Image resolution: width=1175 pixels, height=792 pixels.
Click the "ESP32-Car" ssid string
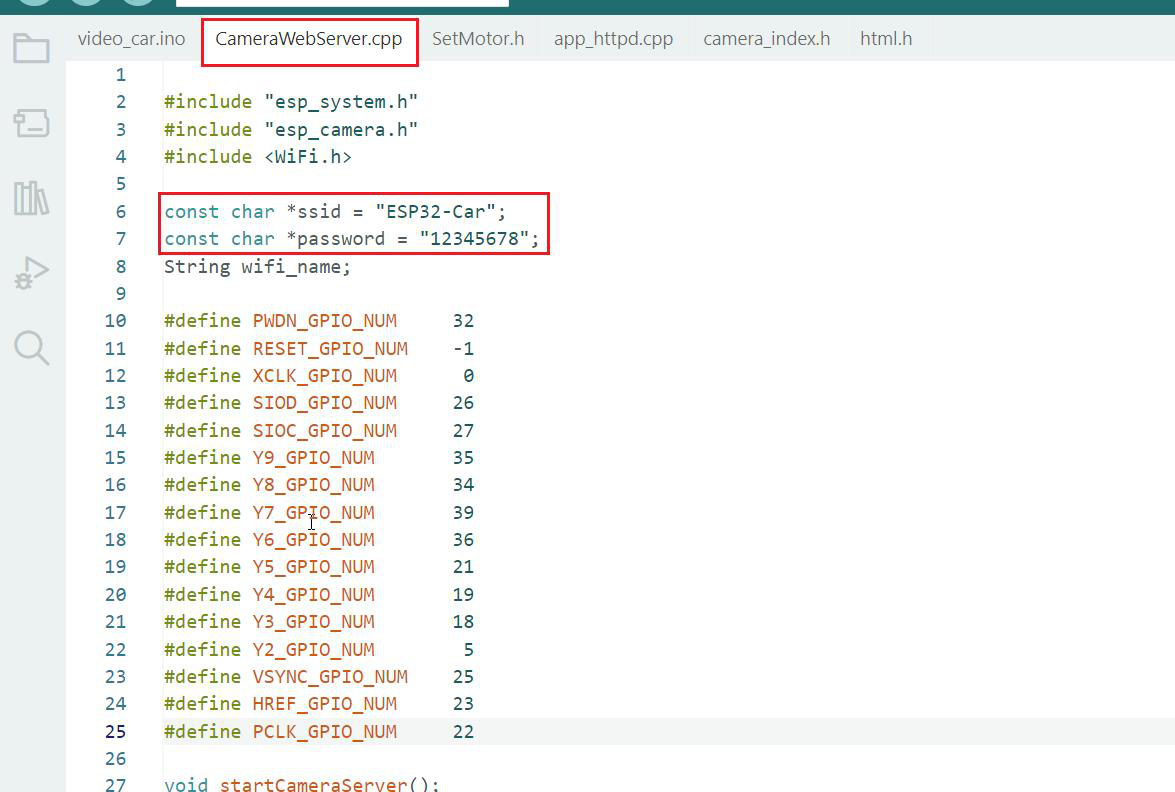(435, 212)
